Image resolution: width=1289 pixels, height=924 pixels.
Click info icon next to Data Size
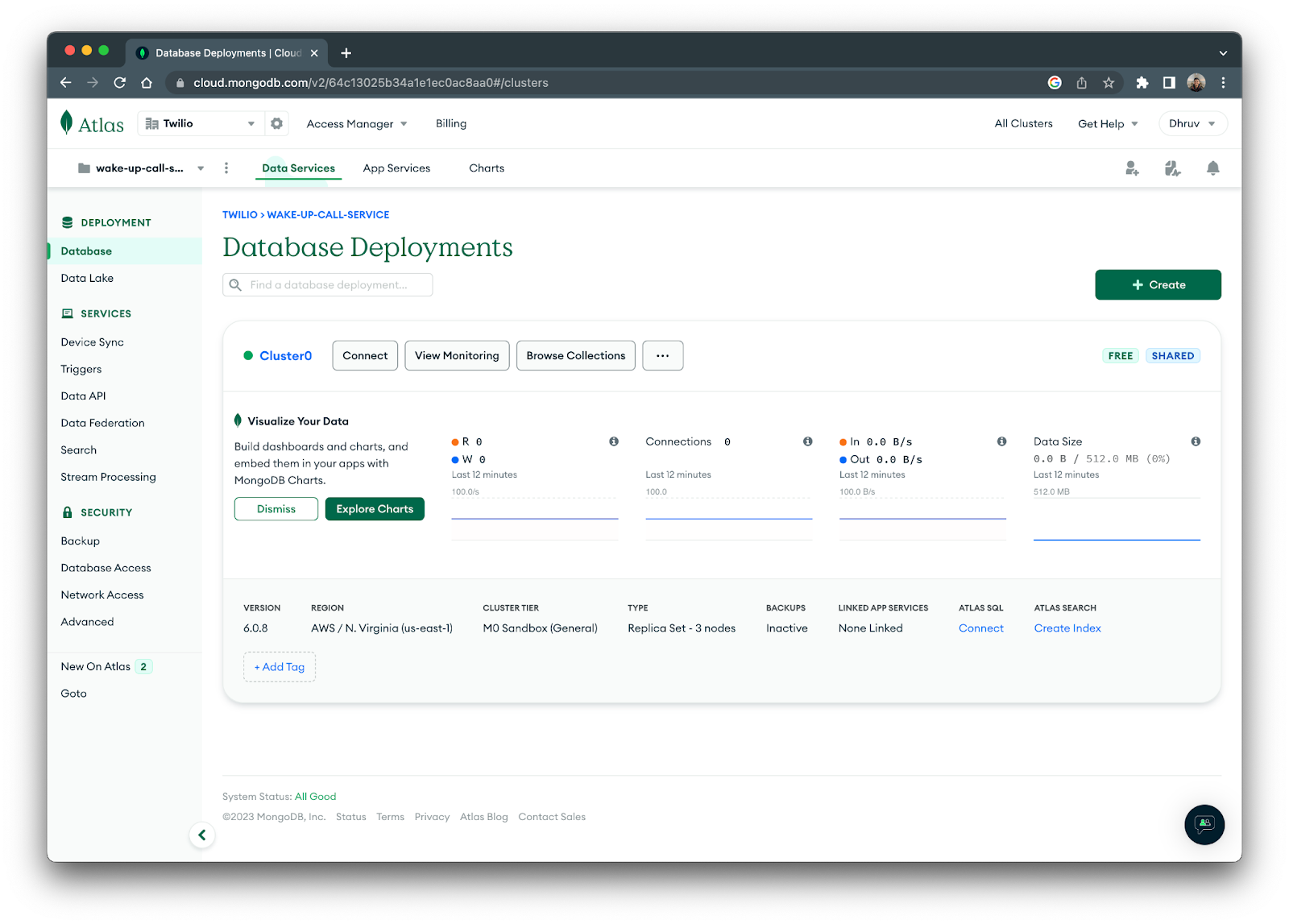click(x=1196, y=441)
